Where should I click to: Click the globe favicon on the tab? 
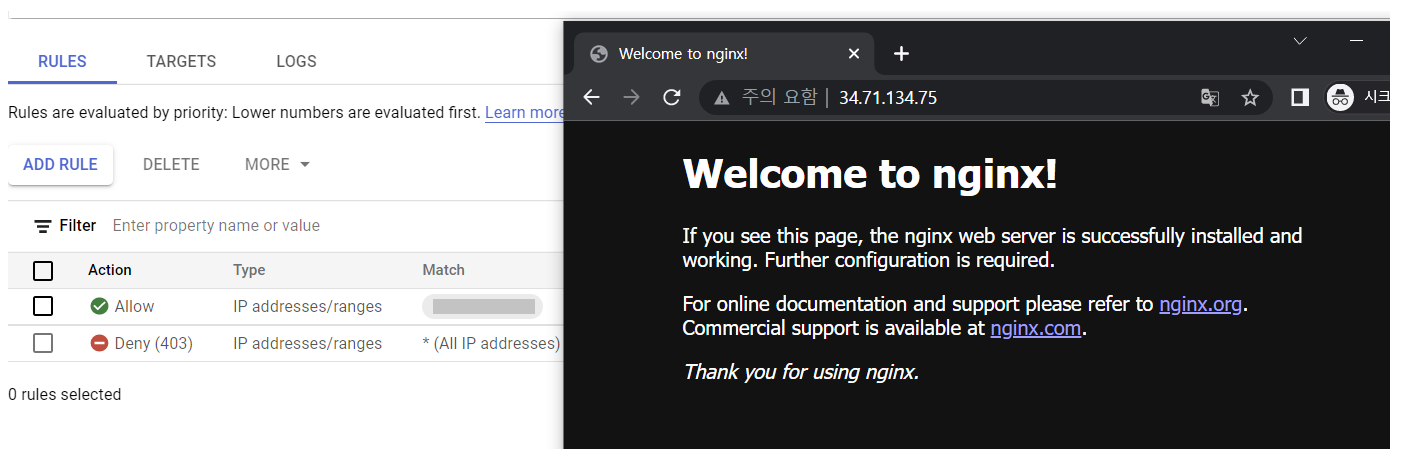click(x=599, y=53)
